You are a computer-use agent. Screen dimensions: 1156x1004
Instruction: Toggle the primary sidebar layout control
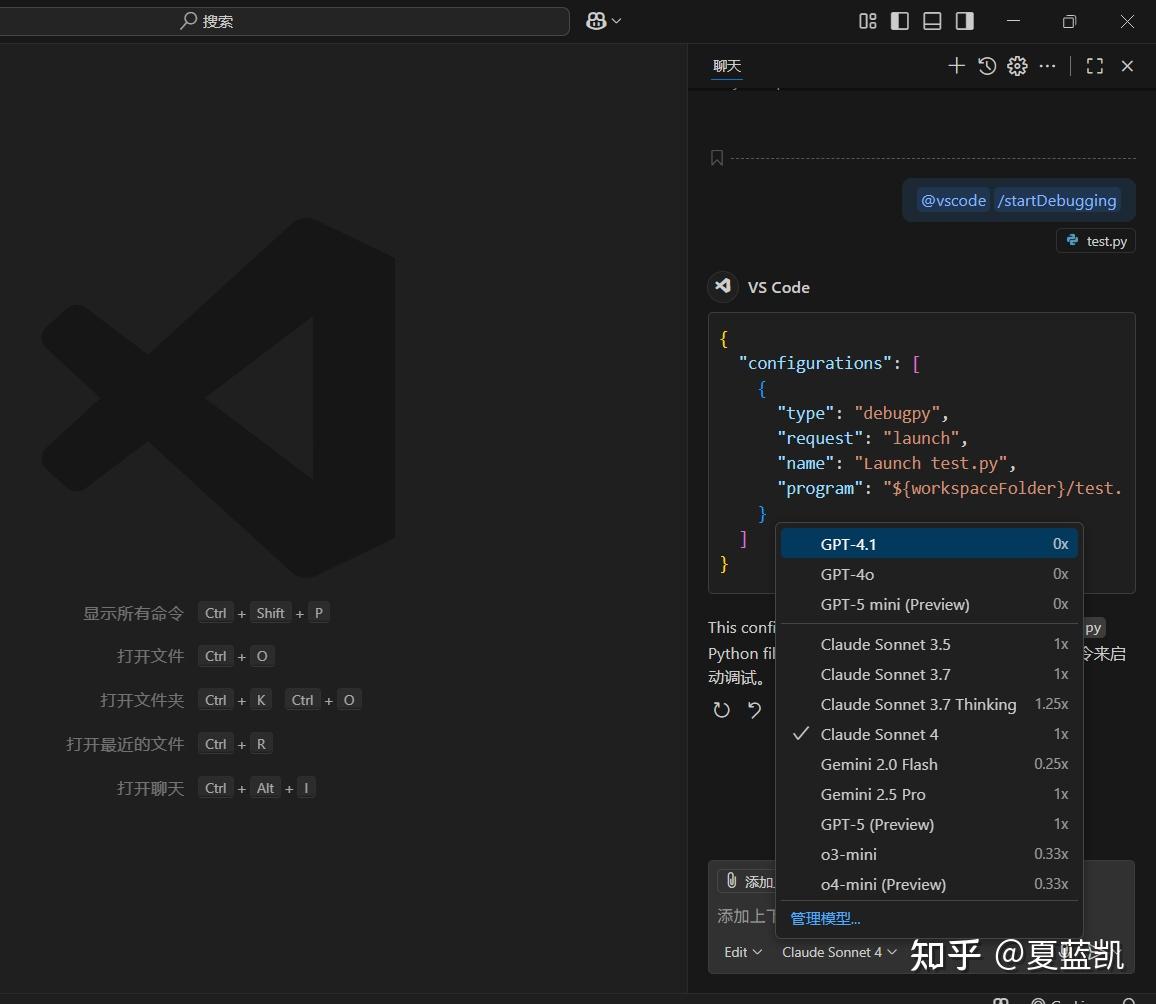[x=900, y=20]
